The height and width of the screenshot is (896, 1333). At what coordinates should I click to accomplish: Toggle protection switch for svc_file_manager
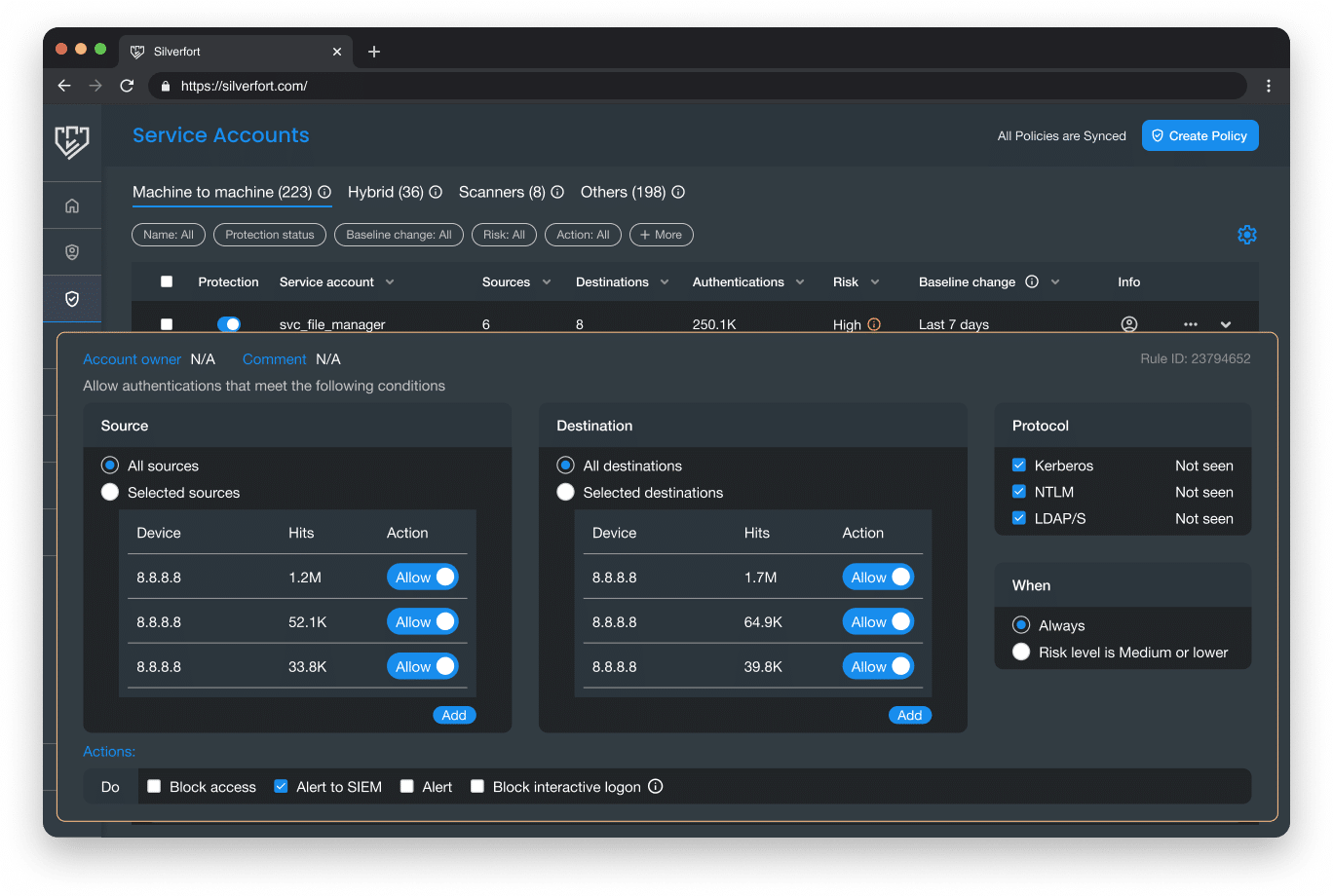coord(229,324)
